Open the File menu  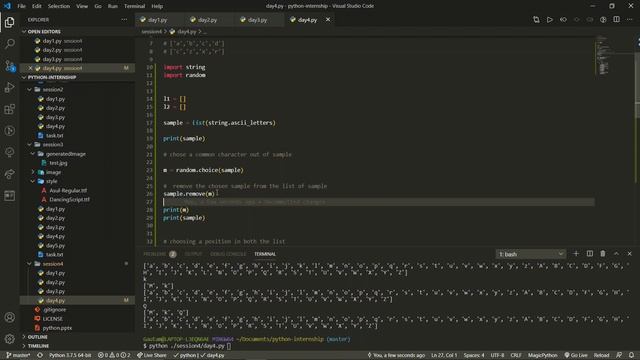coord(21,6)
